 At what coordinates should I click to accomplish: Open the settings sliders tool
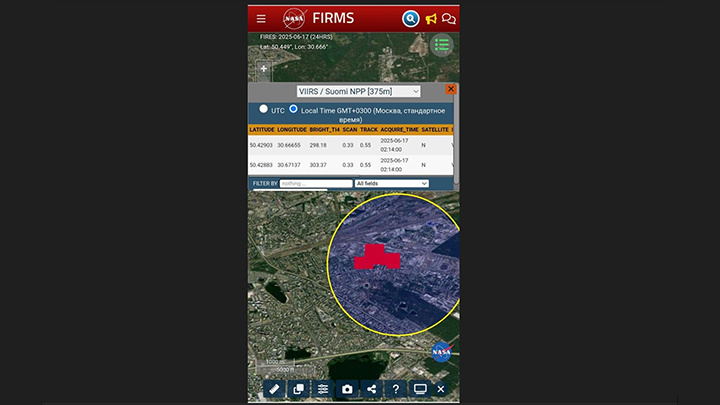[323, 389]
